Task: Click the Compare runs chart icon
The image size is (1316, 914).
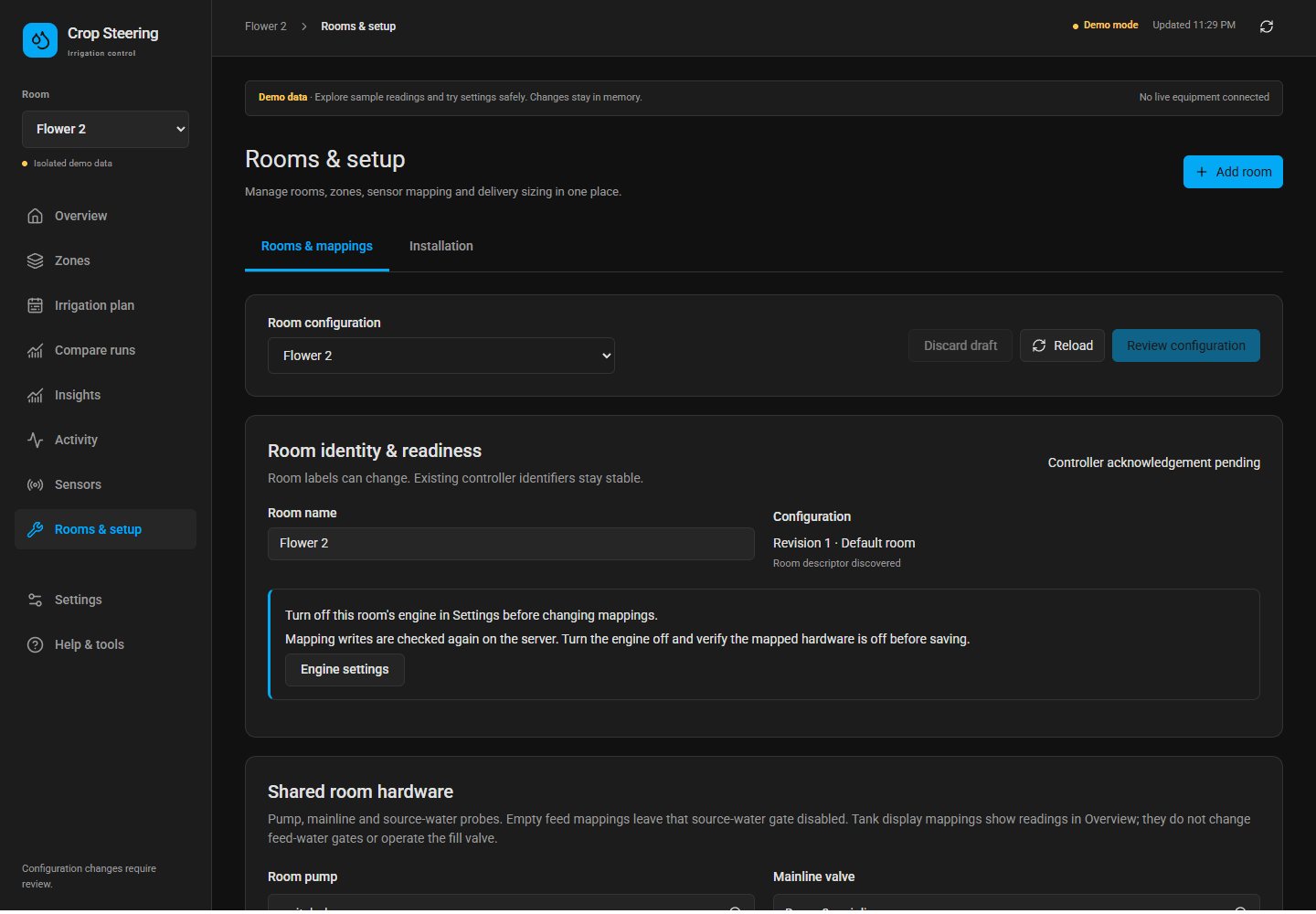Action: coord(36,350)
